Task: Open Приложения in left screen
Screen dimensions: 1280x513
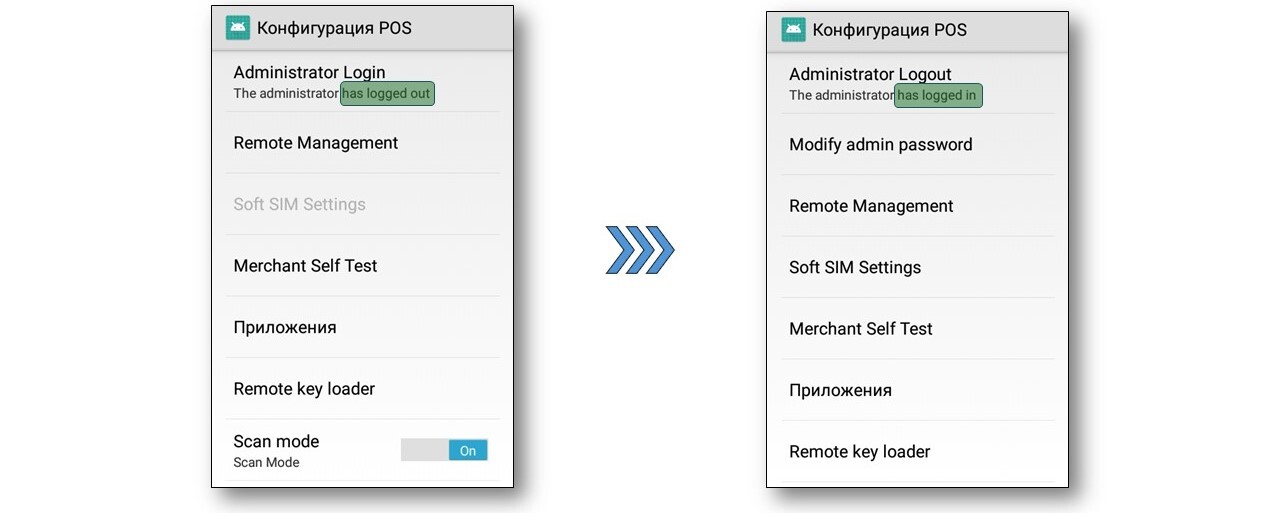Action: click(x=362, y=327)
